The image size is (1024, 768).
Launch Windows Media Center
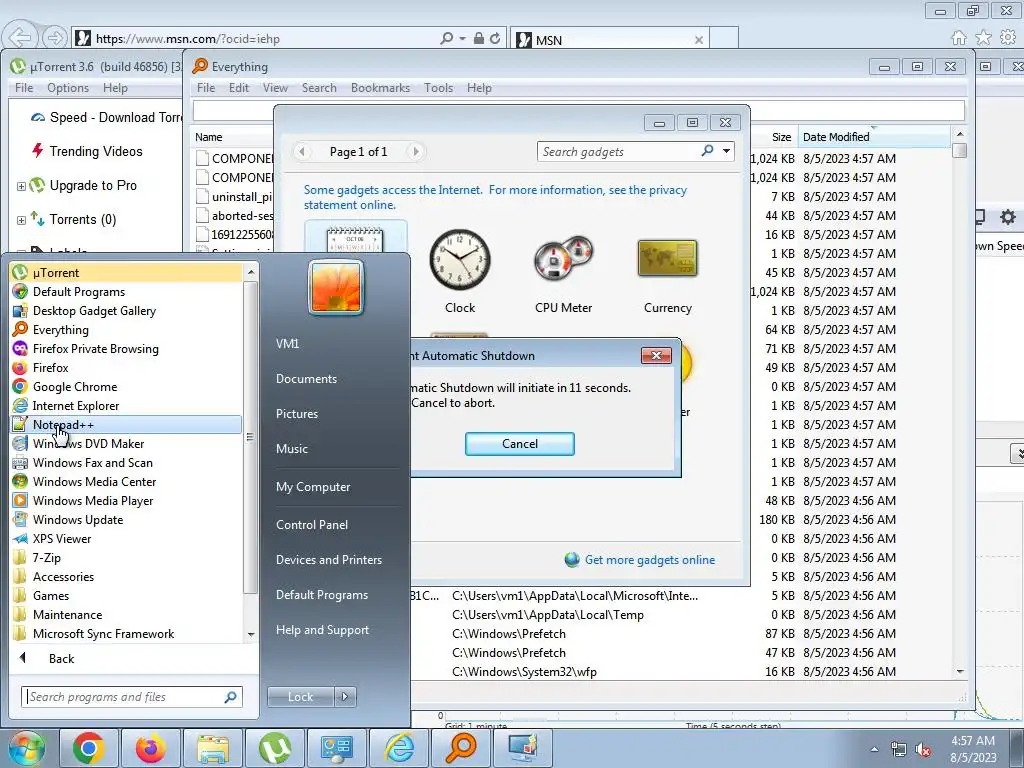pos(125,481)
